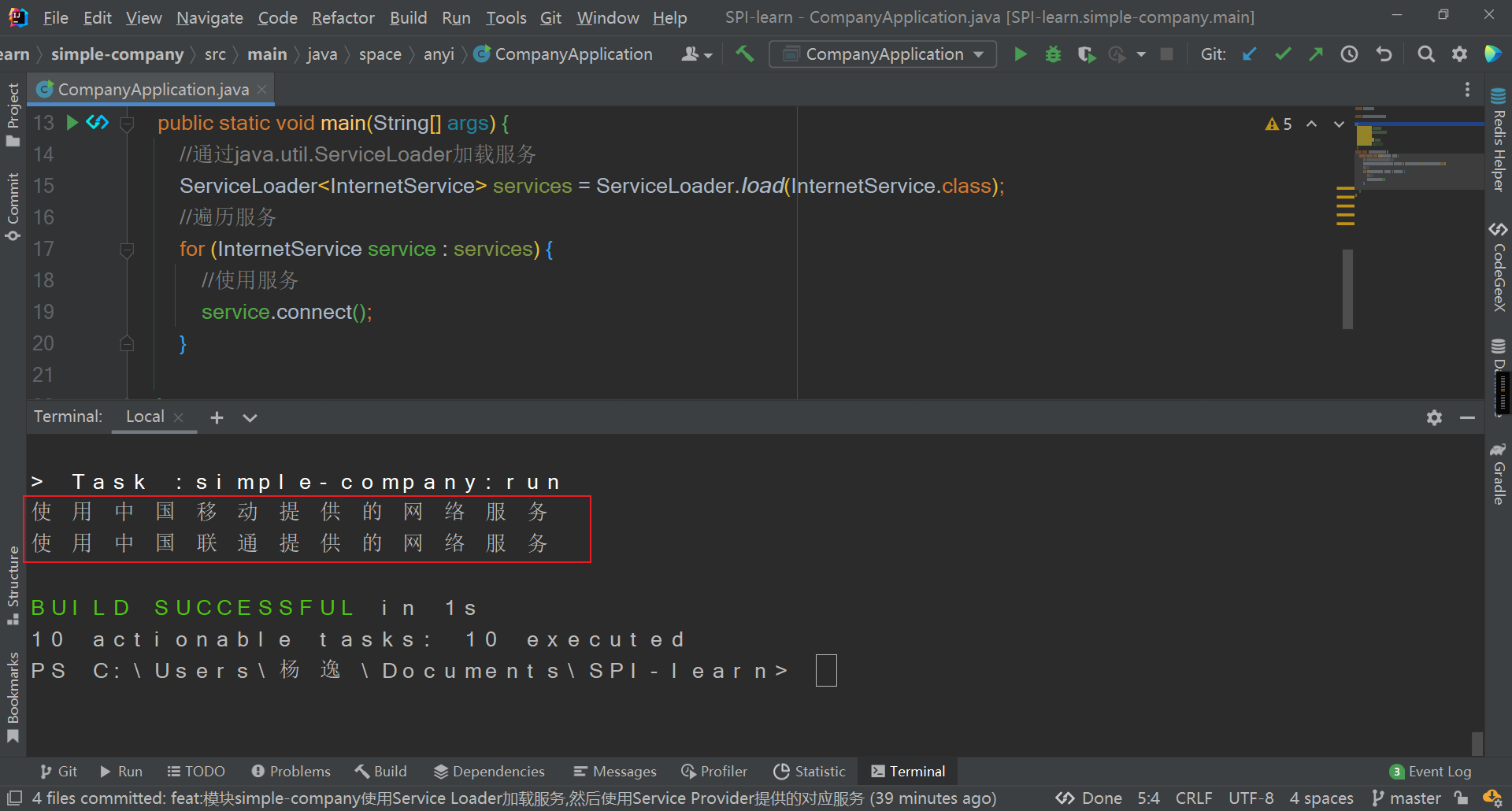Run main method from line 13 gutter arrow

point(72,123)
